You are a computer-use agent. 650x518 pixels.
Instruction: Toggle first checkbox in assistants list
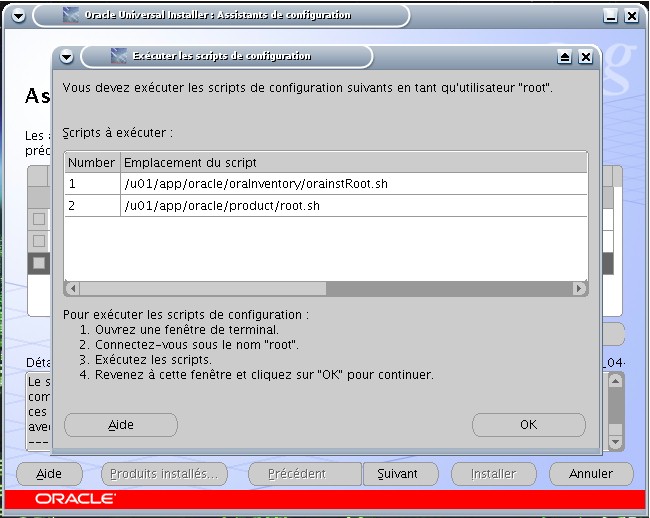(39, 219)
